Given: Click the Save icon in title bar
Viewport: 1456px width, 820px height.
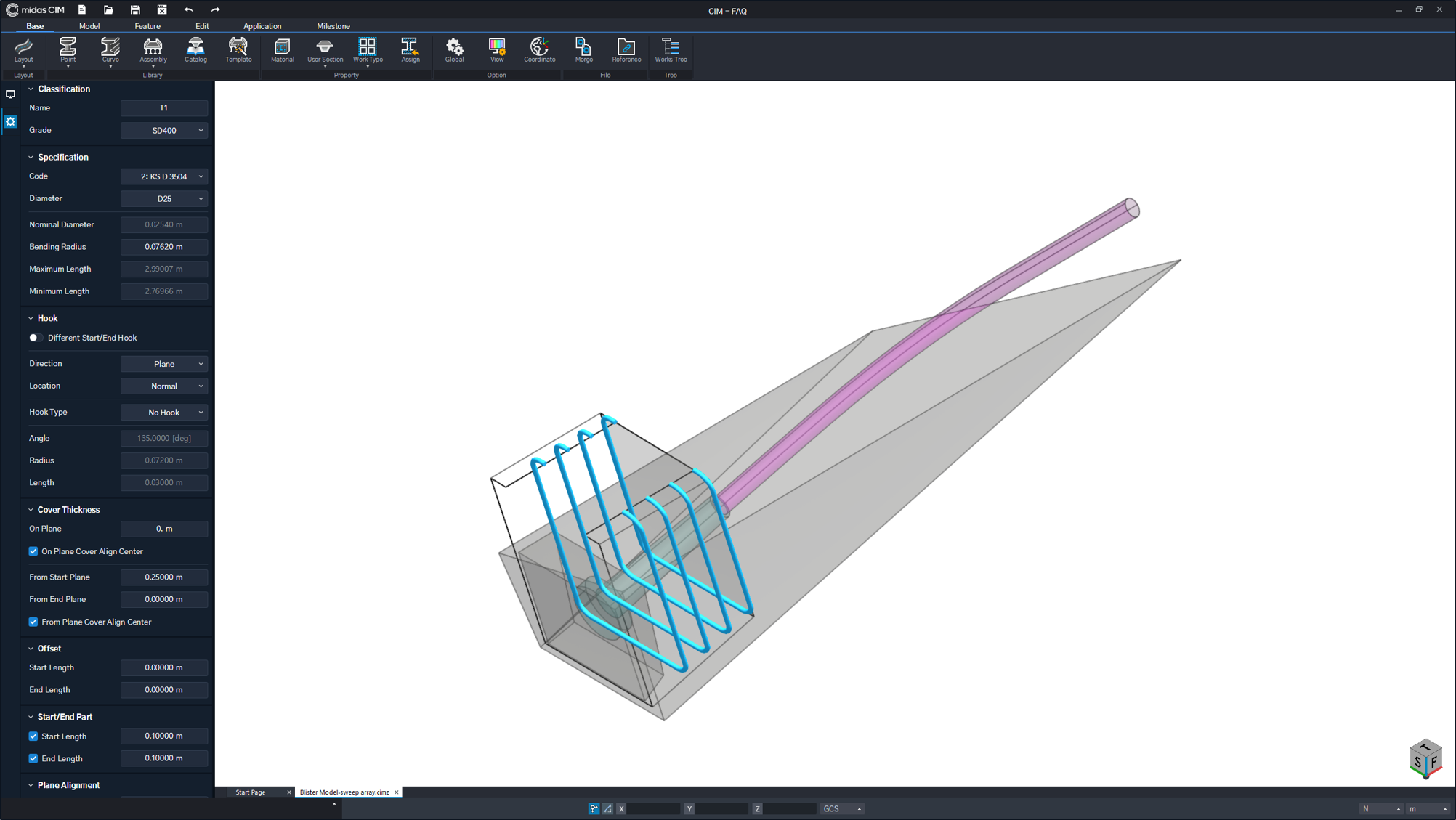Looking at the screenshot, I should (x=135, y=10).
